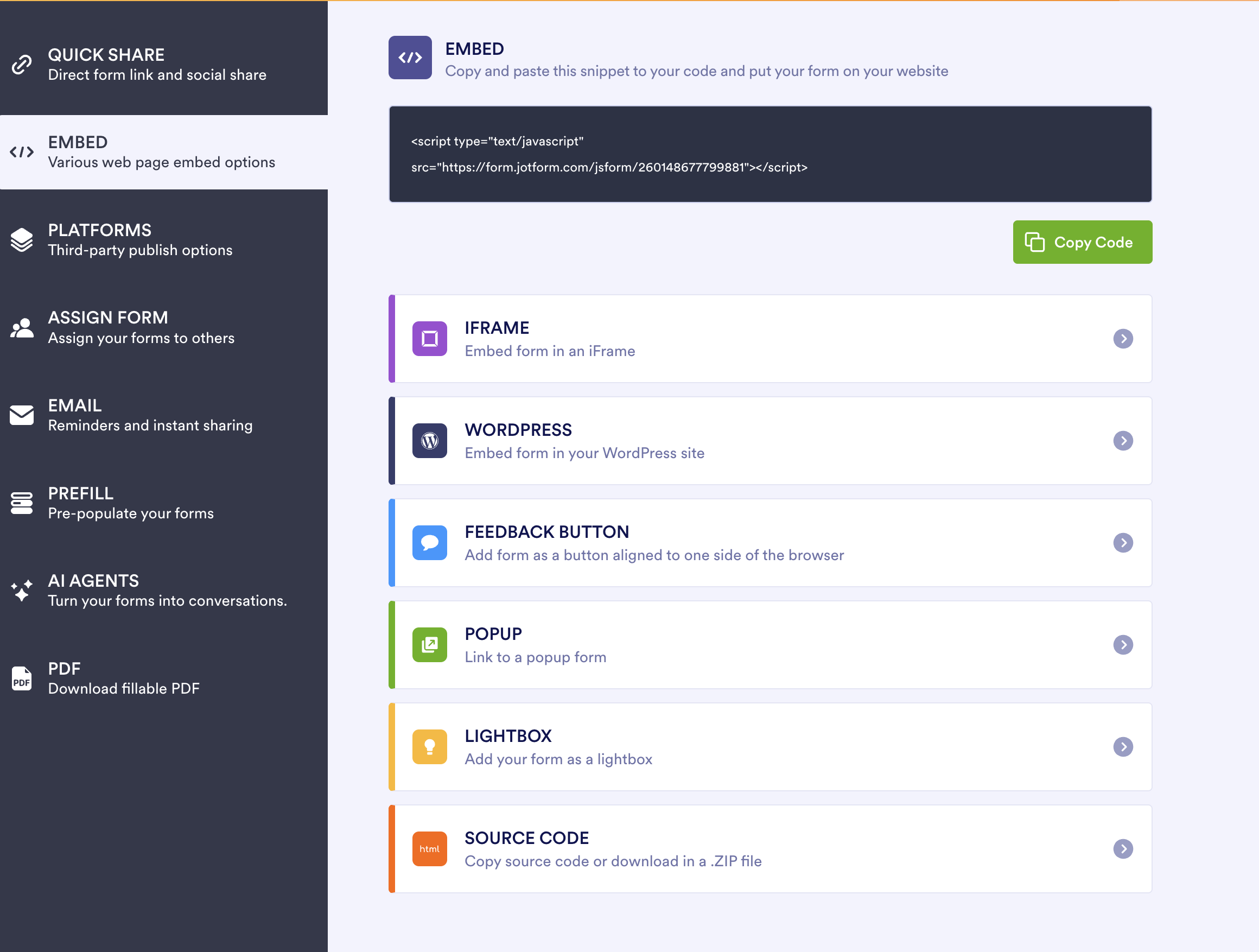The image size is (1259, 952).
Task: Click the Quick Share link icon
Action: [22, 65]
